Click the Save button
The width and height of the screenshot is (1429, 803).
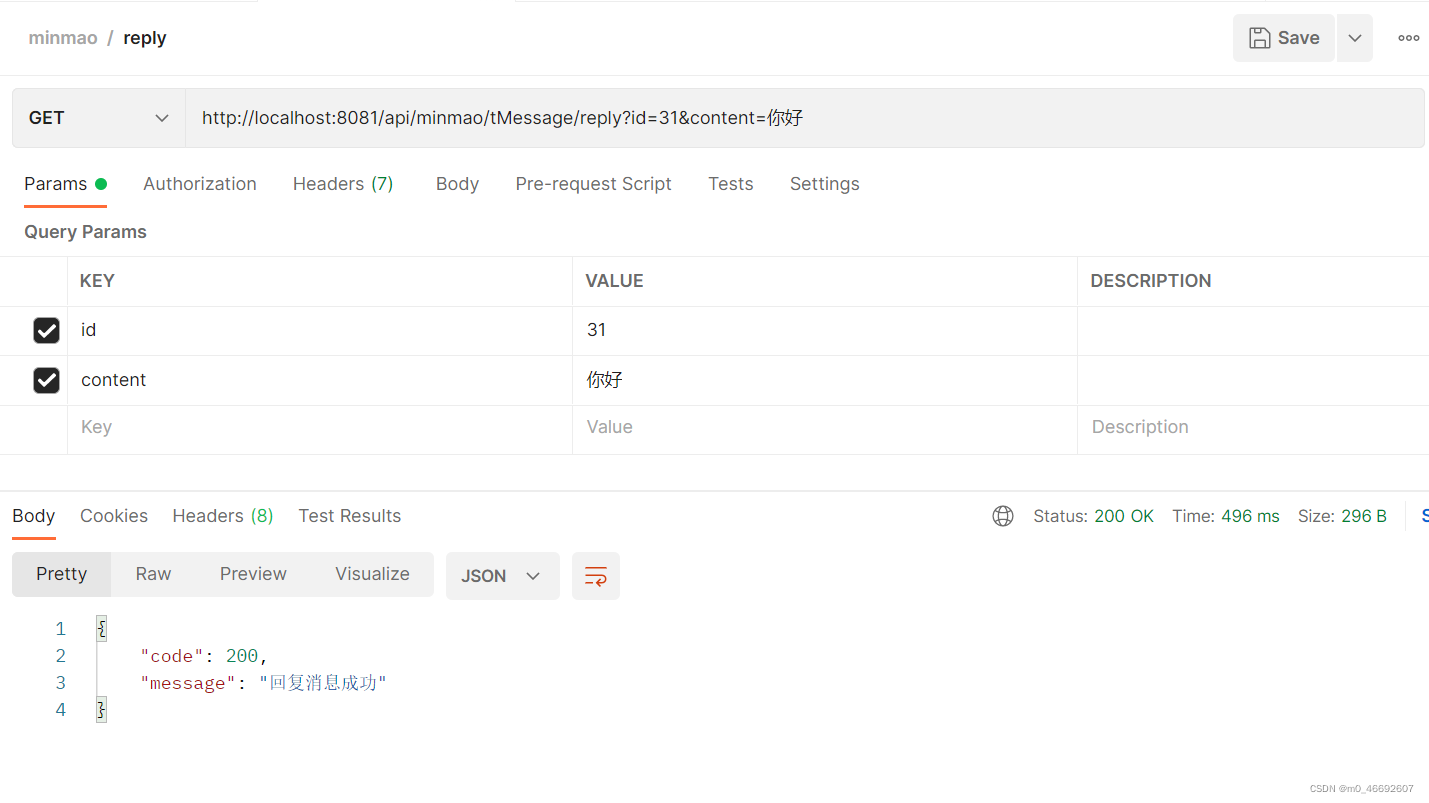click(1283, 38)
